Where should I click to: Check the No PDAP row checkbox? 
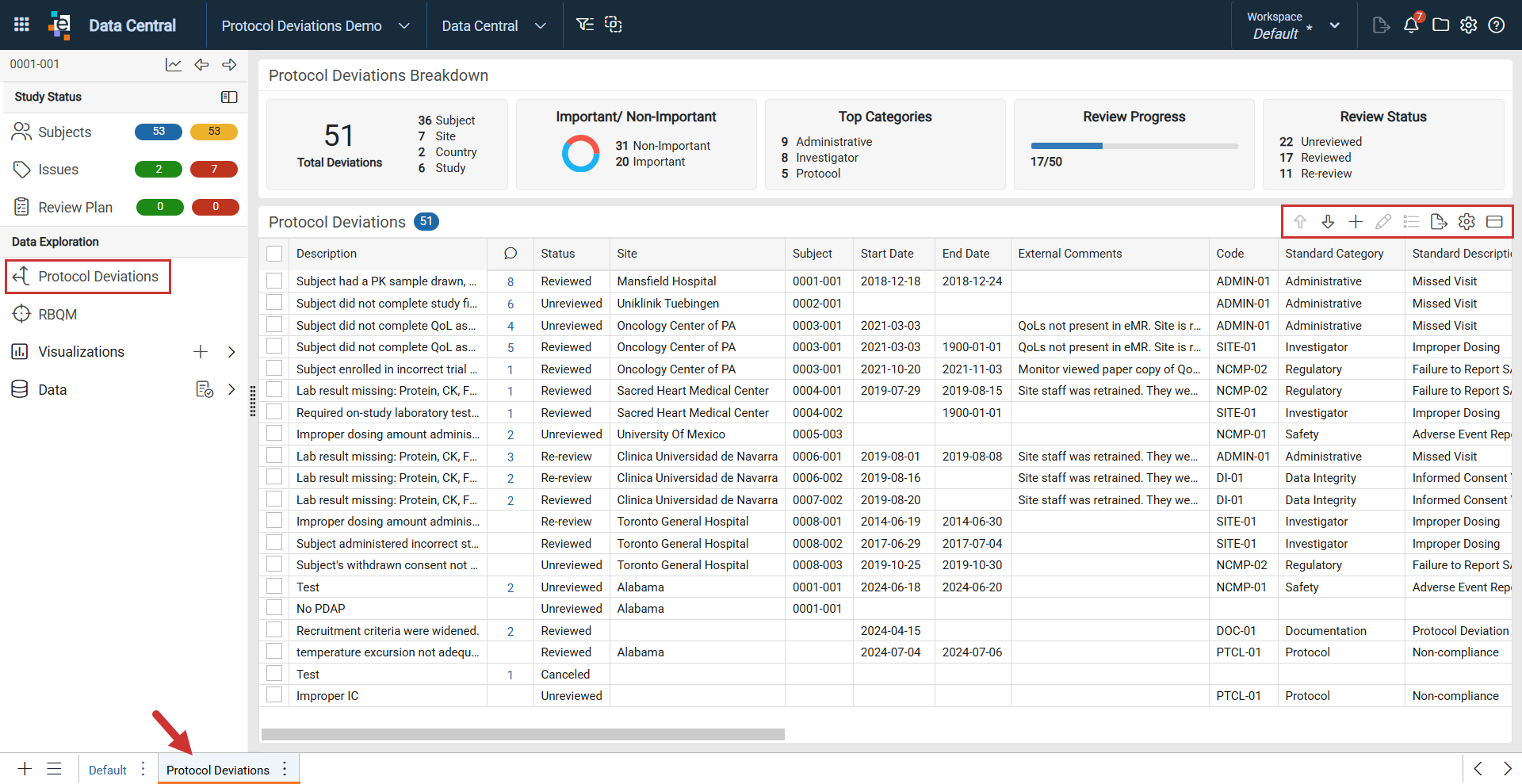pos(274,608)
